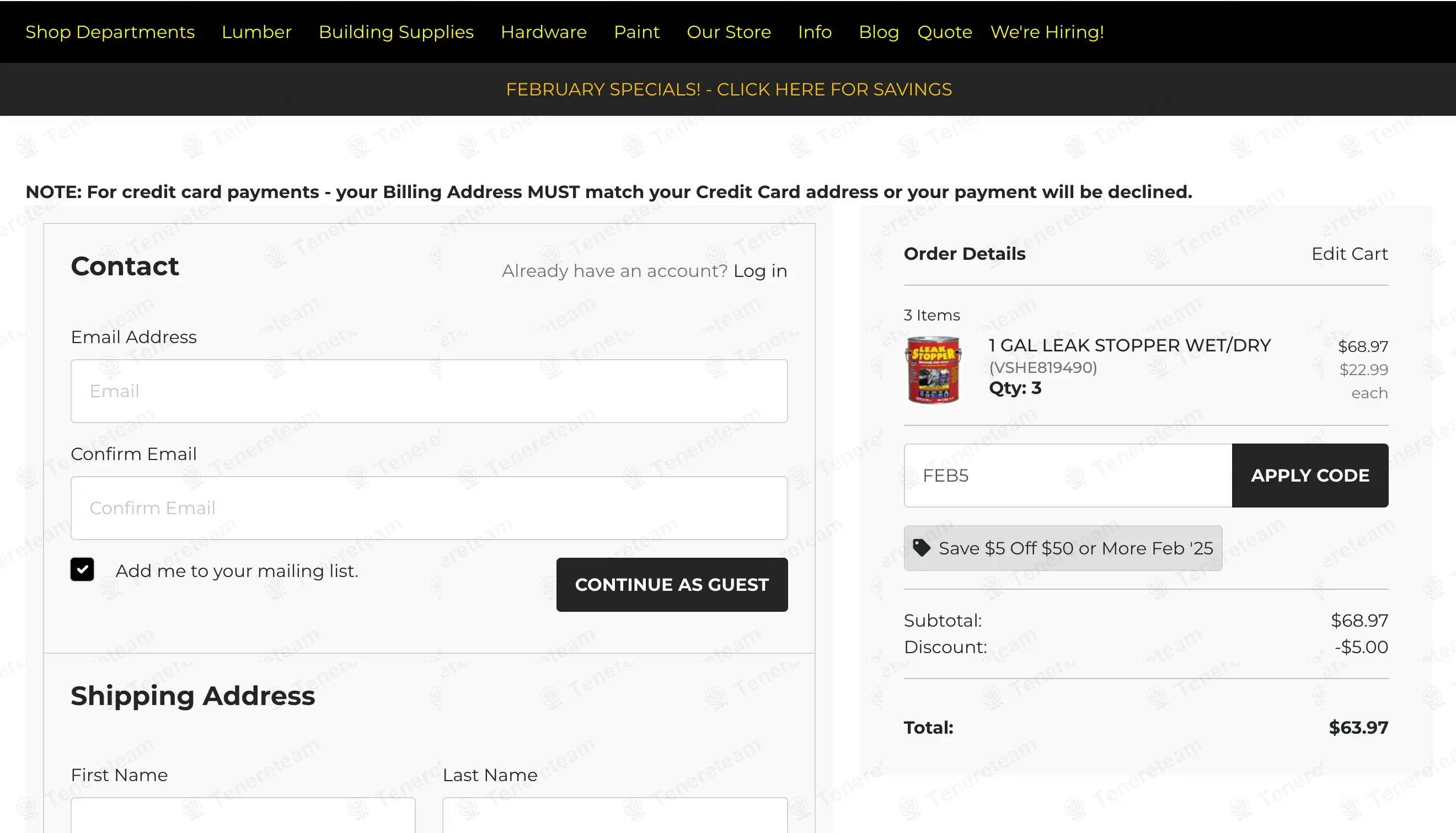This screenshot has width=1456, height=833.
Task: Click Continue As Guest button
Action: coord(671,584)
